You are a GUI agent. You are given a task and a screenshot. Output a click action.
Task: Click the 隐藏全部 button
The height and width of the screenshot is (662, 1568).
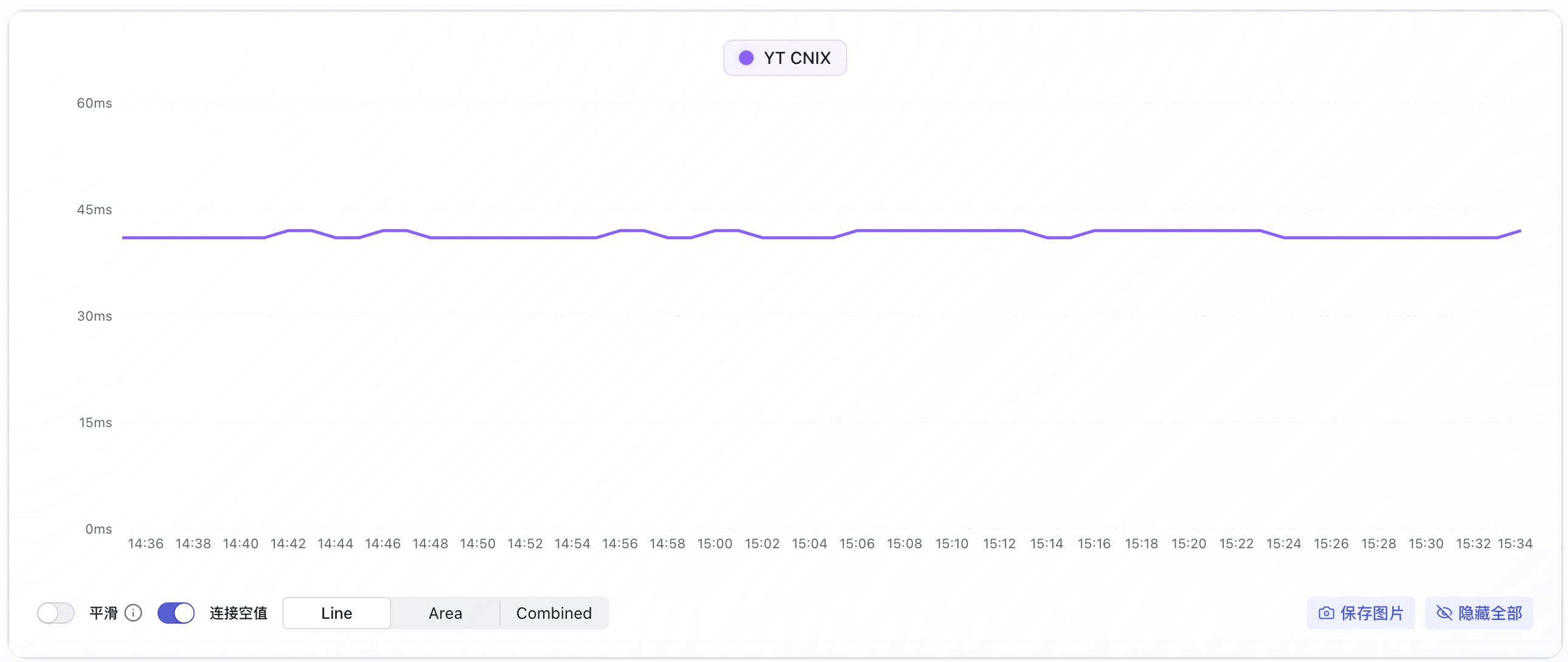coord(1479,613)
